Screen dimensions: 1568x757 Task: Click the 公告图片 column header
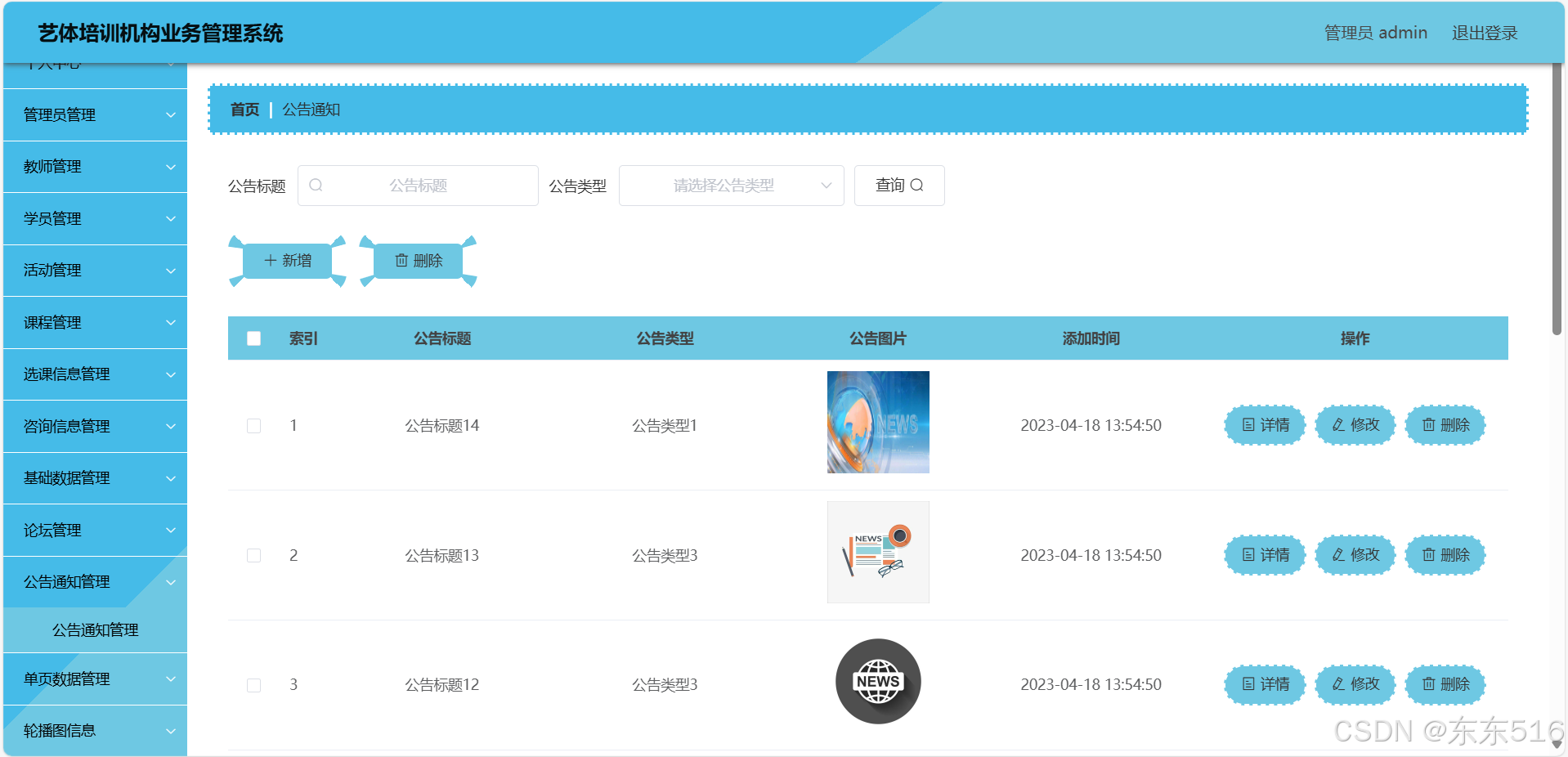(x=878, y=338)
